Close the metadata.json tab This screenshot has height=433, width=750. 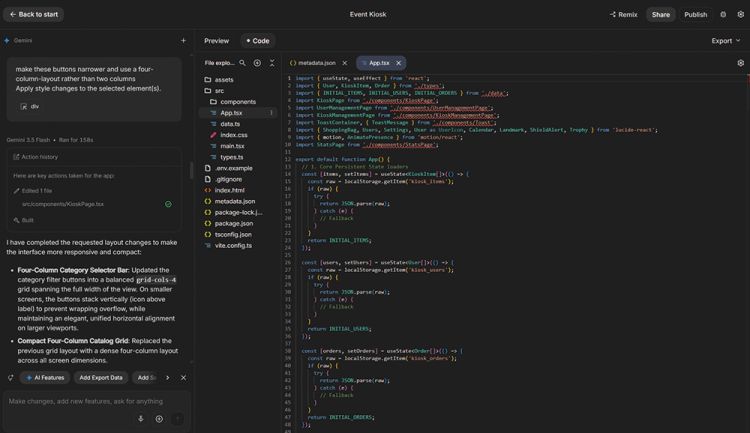tap(344, 63)
